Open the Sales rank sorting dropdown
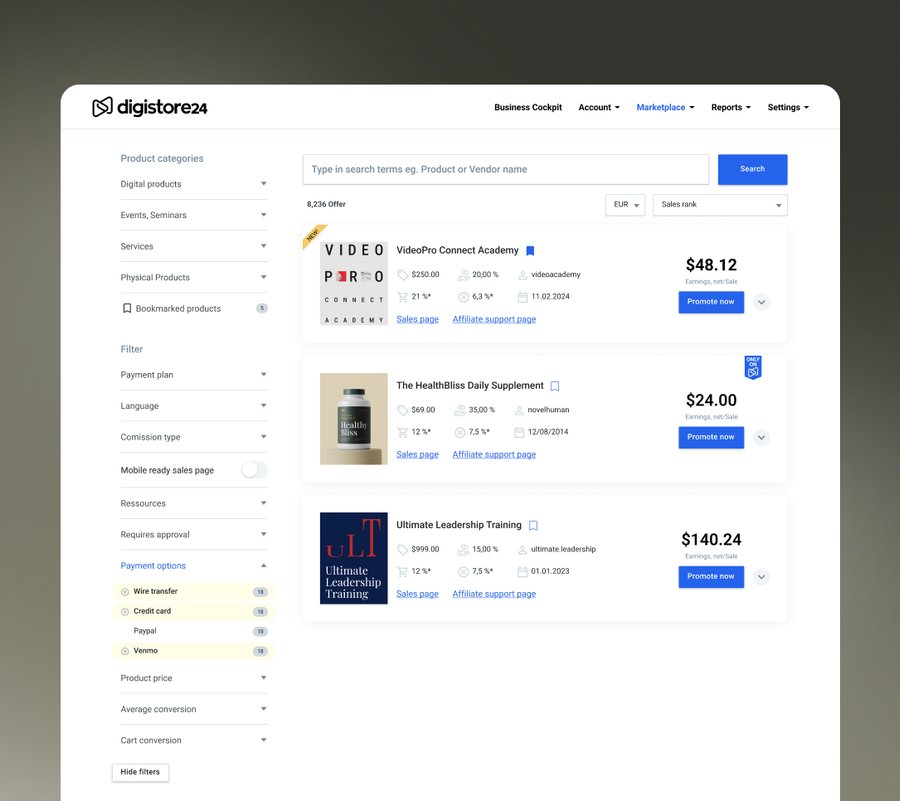 [720, 205]
